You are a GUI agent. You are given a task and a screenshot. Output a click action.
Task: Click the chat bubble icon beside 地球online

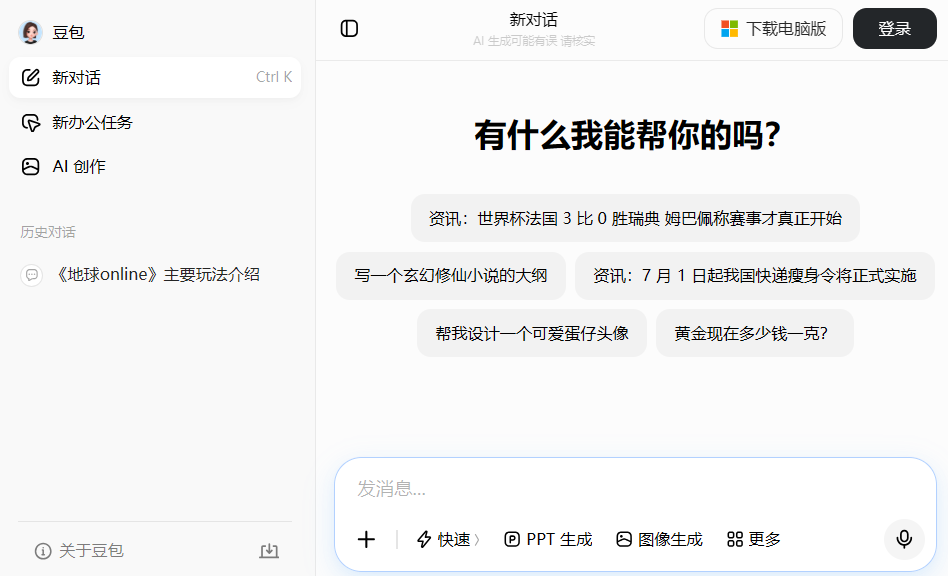click(31, 275)
